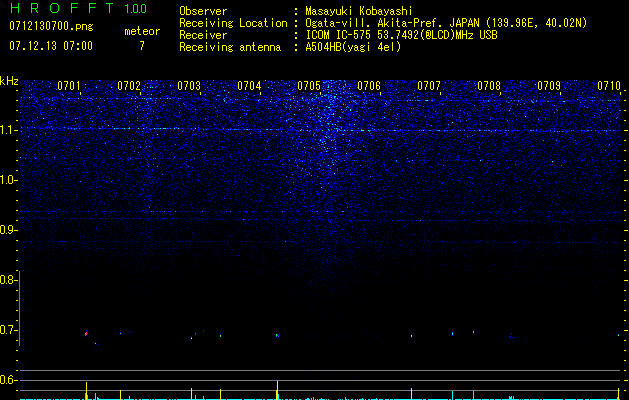The height and width of the screenshot is (400, 629).
Task: Click the meteor echo below the 0704 marker
Action: point(277,335)
